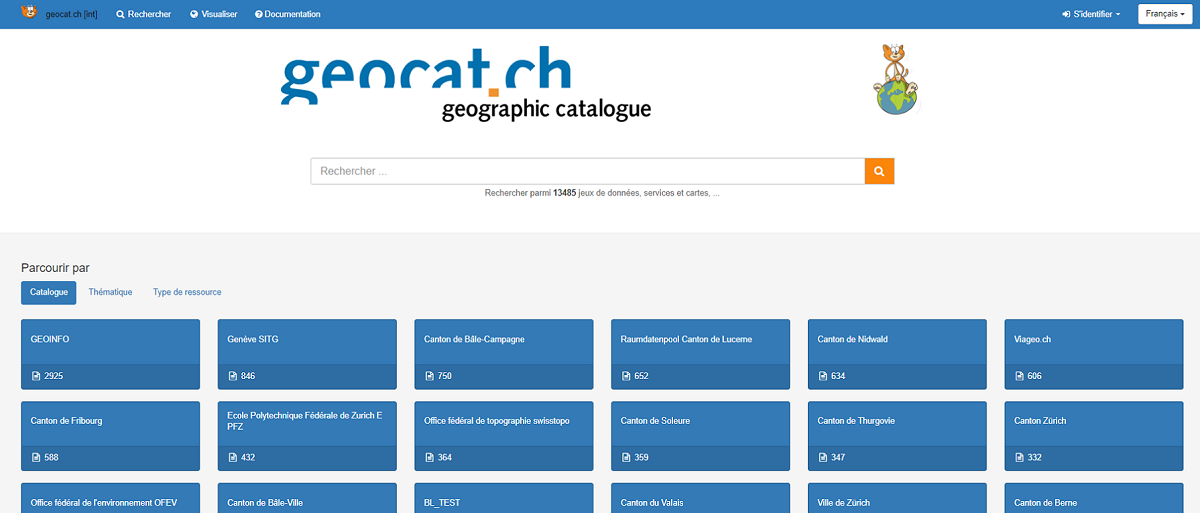Image resolution: width=1200 pixels, height=513 pixels.
Task: Click the sign-in icon beside S'identifier
Action: tap(1066, 15)
